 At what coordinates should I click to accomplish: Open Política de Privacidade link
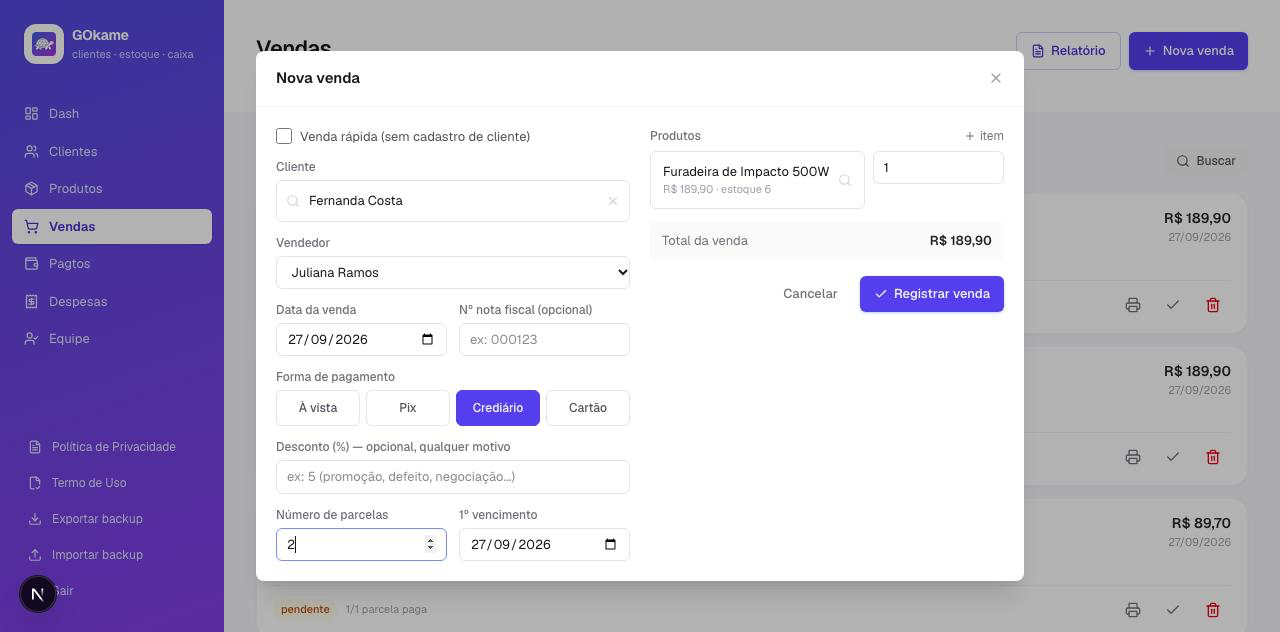click(112, 447)
